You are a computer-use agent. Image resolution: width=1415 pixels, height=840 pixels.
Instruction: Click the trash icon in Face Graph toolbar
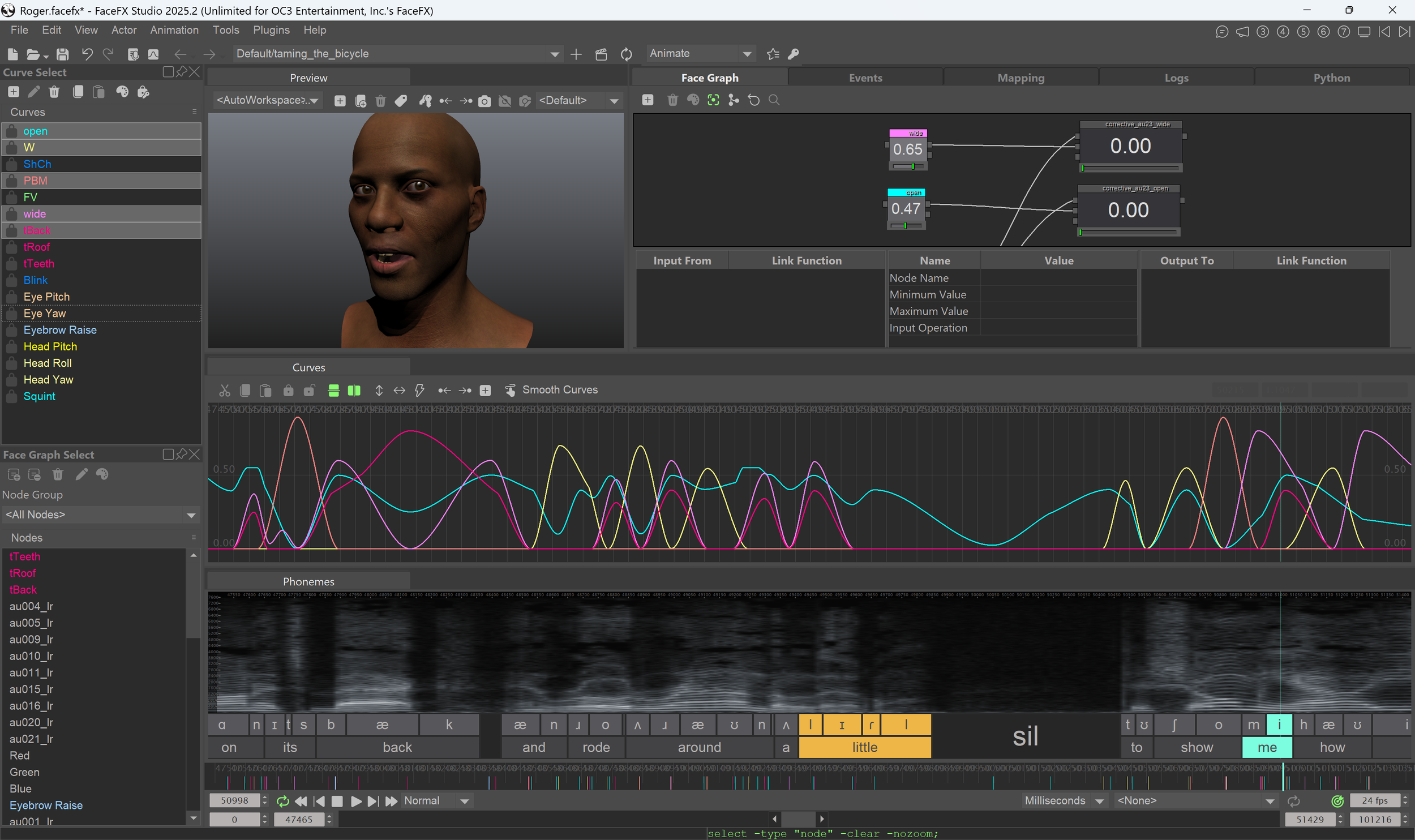(672, 100)
